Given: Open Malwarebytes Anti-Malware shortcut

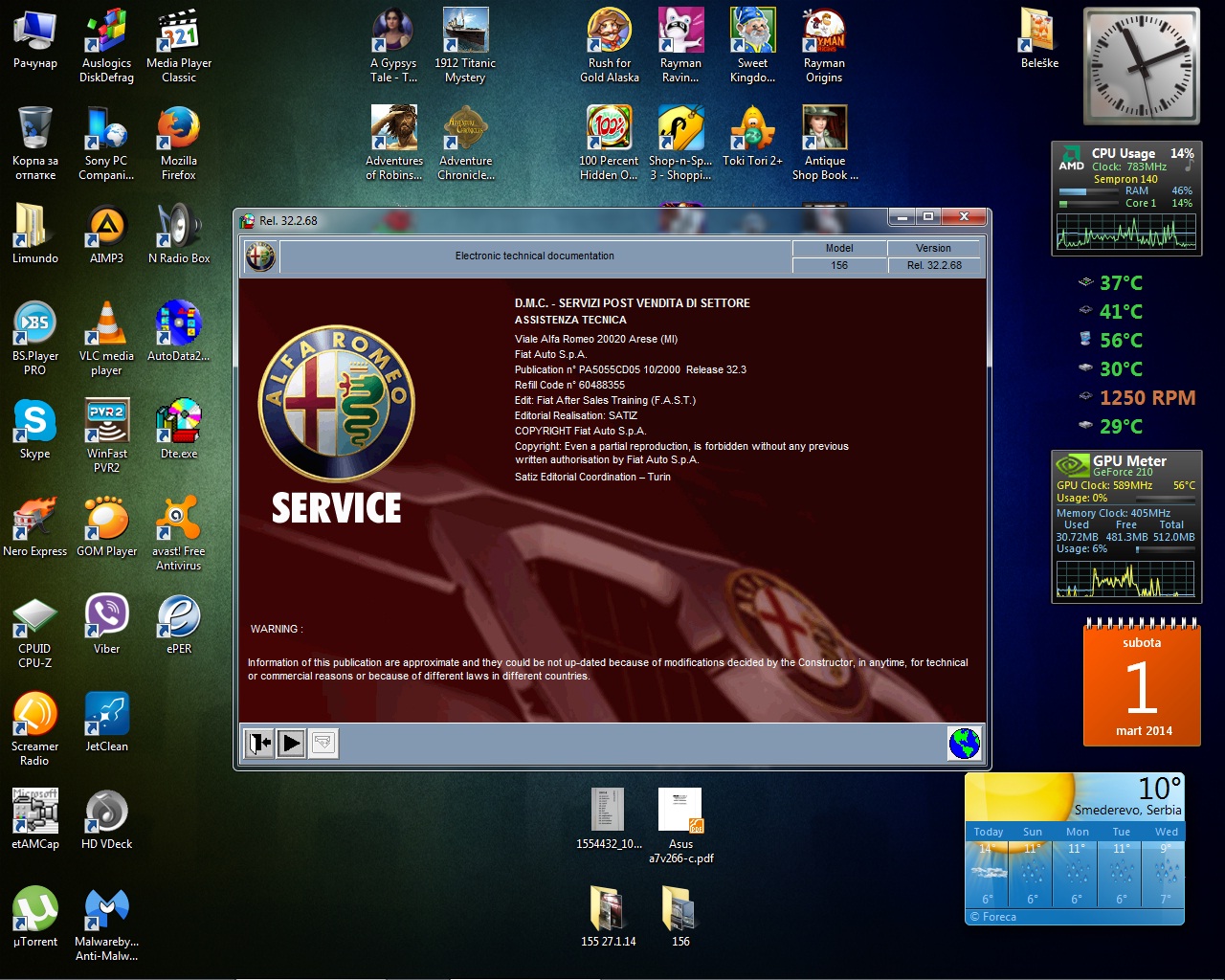Looking at the screenshot, I should [107, 924].
